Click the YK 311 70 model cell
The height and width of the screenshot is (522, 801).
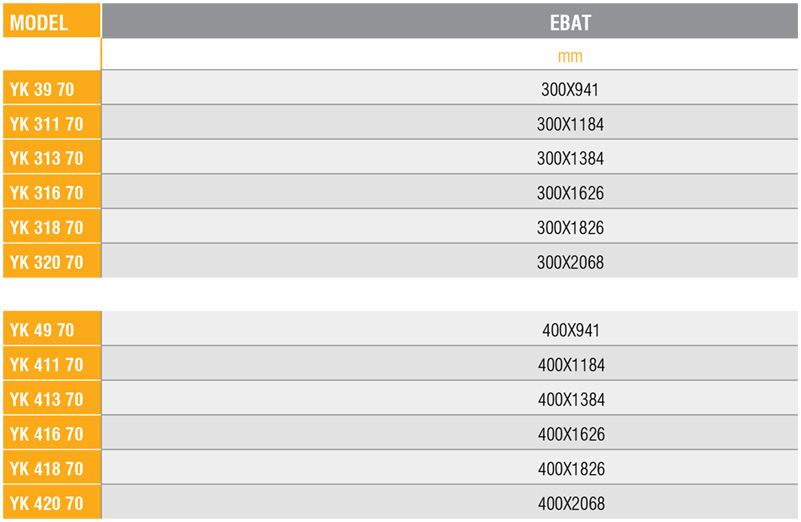pos(52,123)
